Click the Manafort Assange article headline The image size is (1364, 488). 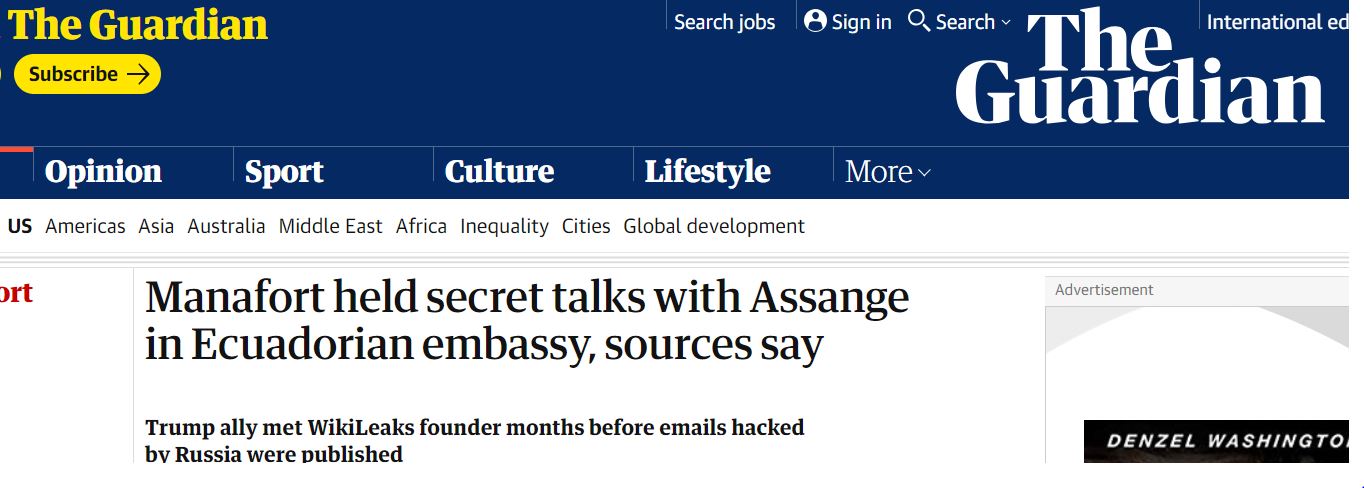click(x=527, y=321)
